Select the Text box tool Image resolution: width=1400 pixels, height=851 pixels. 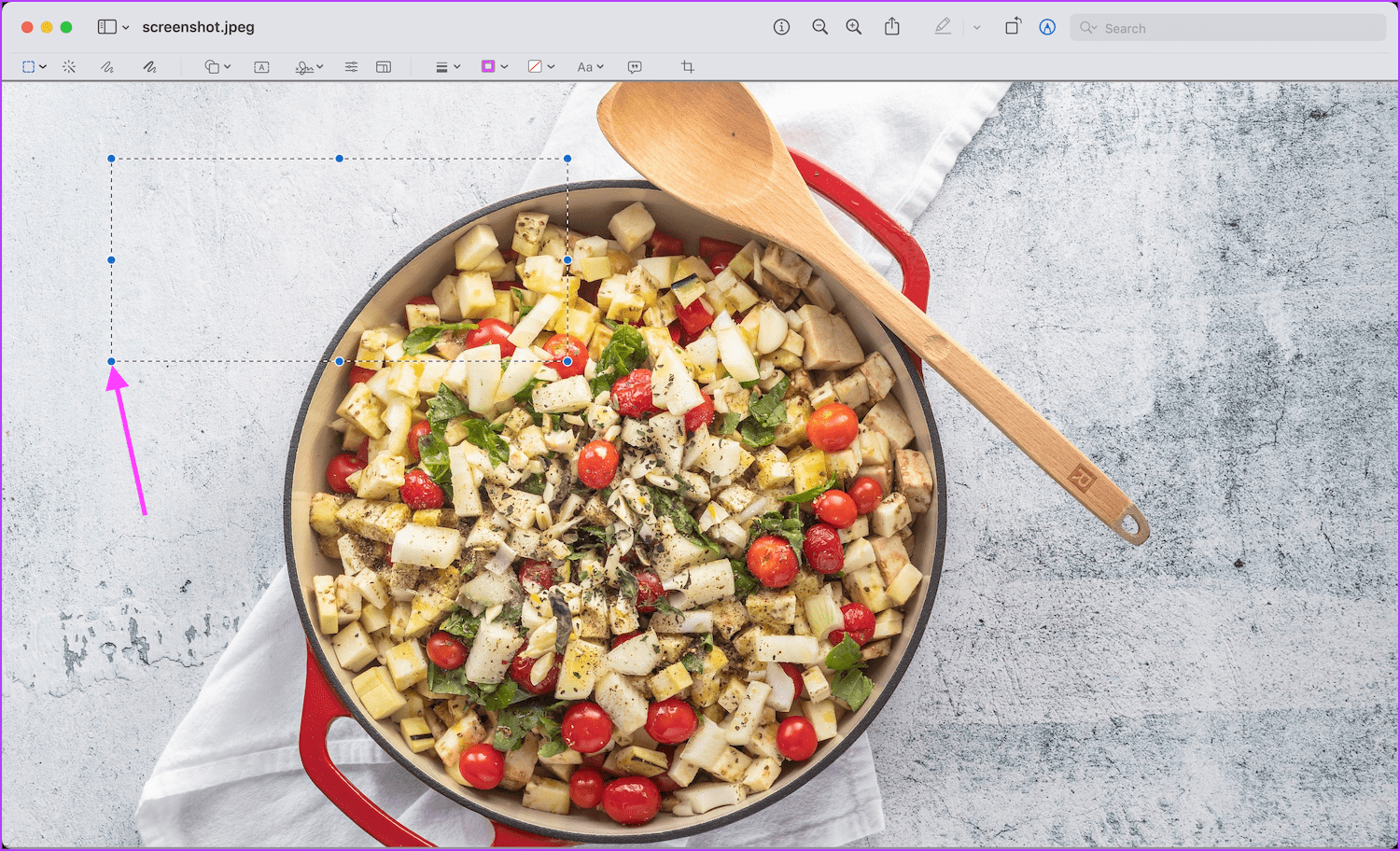click(x=261, y=67)
